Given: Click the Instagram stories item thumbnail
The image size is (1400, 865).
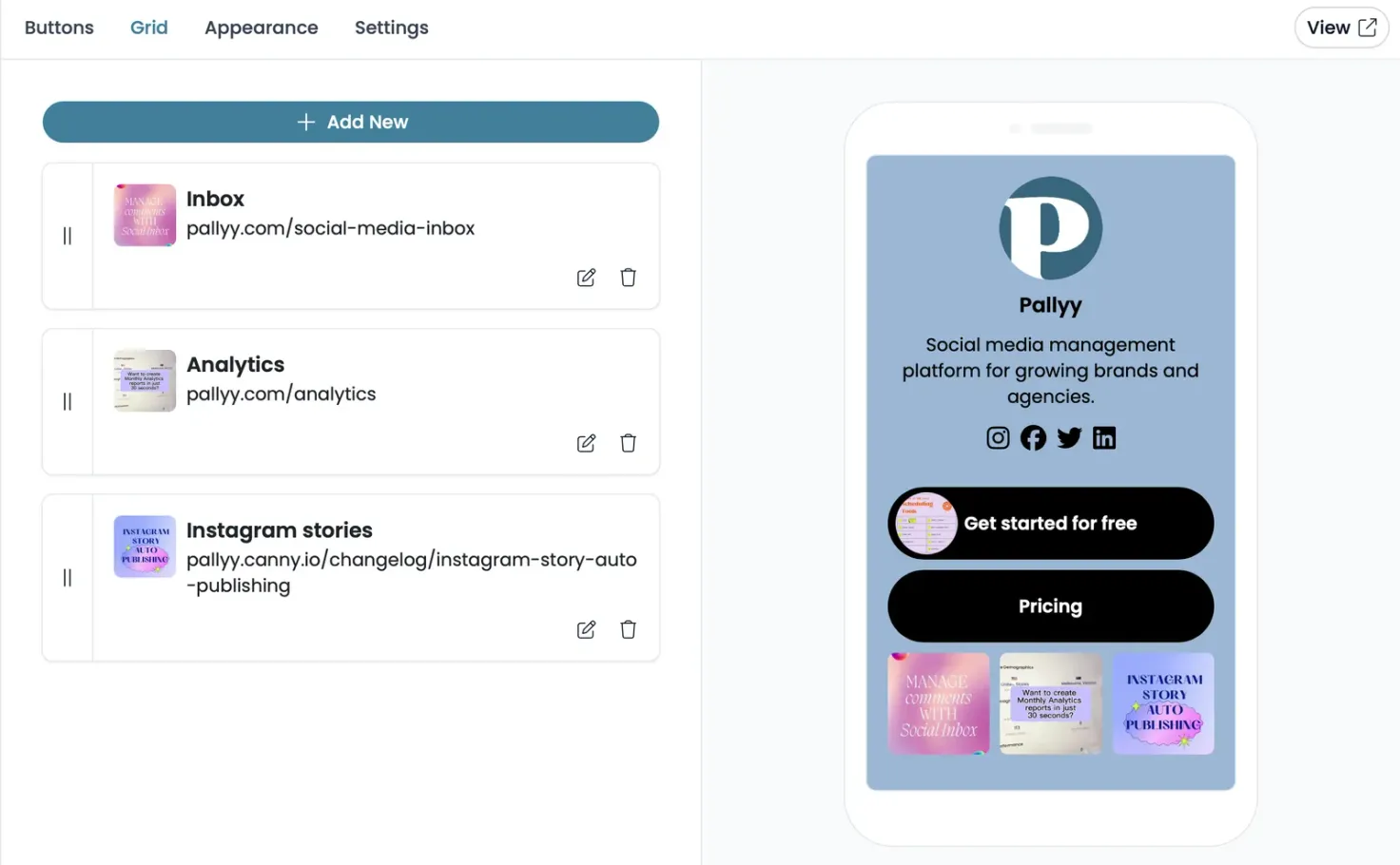Looking at the screenshot, I should coord(145,547).
